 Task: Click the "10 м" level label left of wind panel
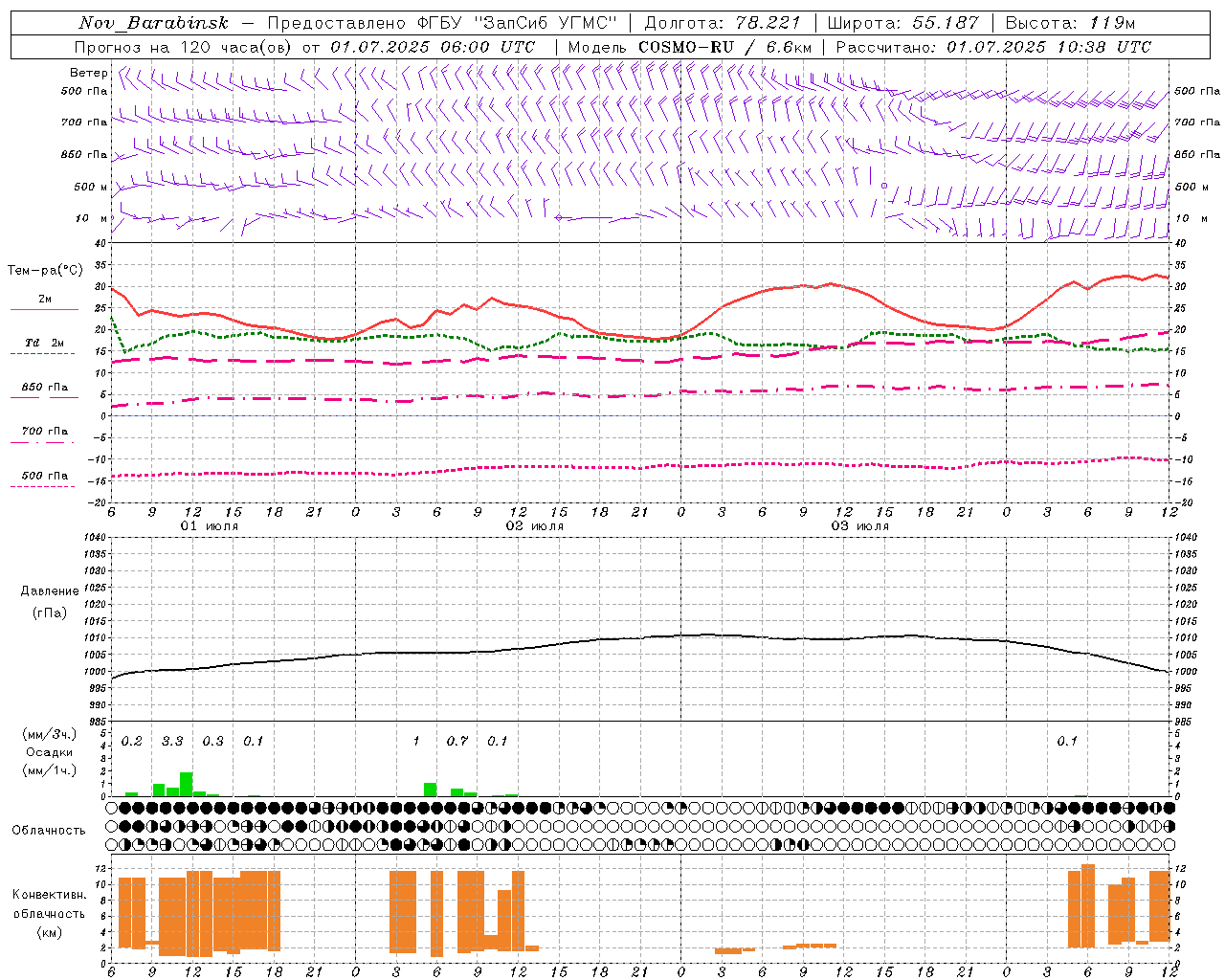coord(91,218)
